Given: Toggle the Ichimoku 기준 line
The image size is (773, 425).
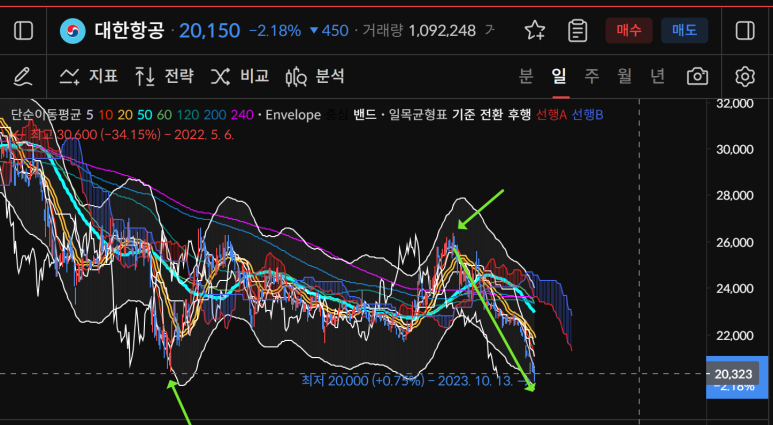Looking at the screenshot, I should (463, 115).
